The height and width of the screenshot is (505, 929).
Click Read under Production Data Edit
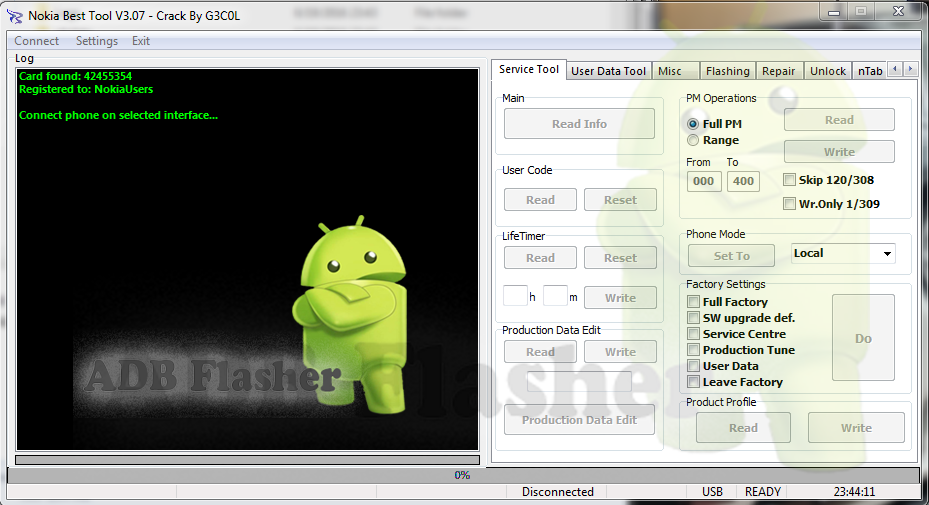[540, 351]
